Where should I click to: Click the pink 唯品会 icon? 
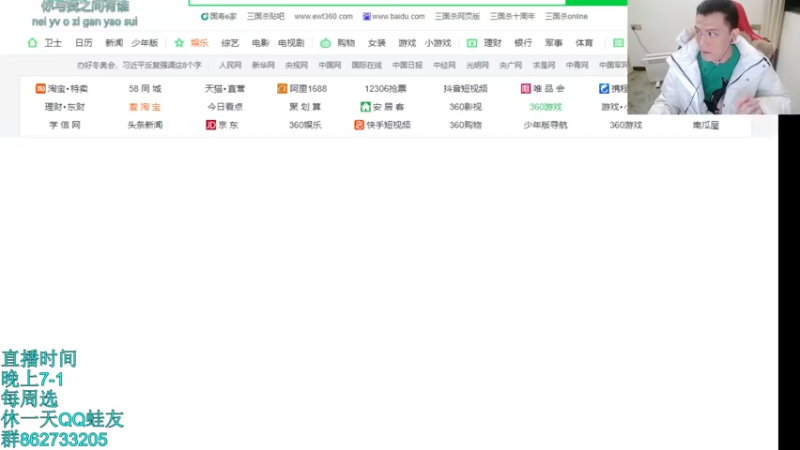[x=526, y=88]
